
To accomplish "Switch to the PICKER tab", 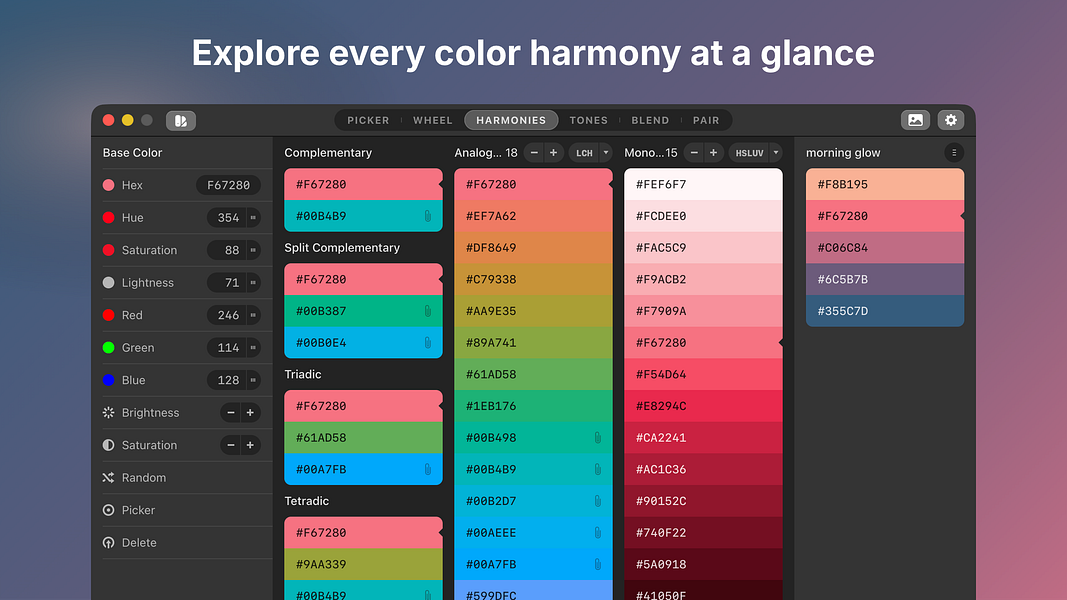I will click(368, 120).
